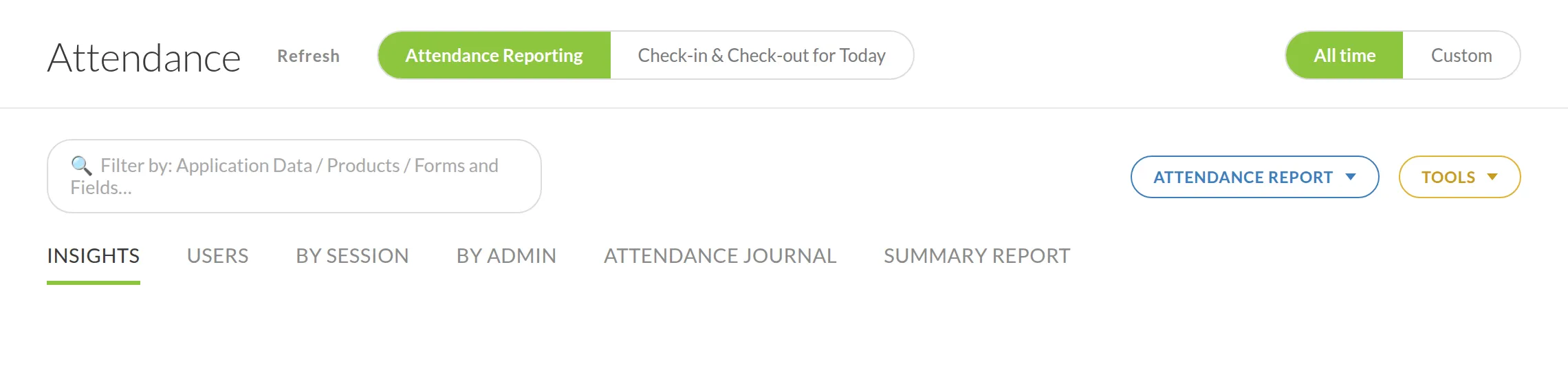Click the magnifying glass search icon

tap(81, 165)
